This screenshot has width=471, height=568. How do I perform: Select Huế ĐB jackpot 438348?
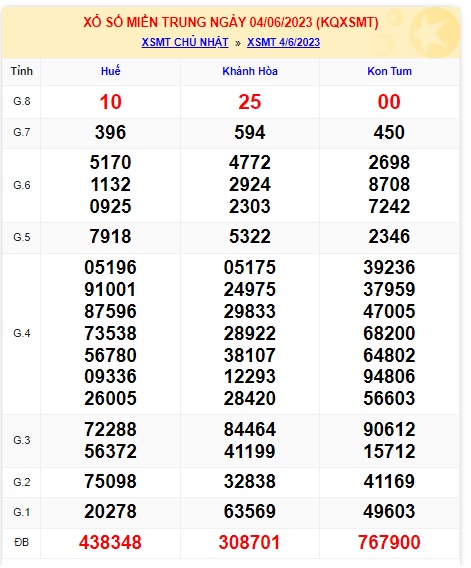coord(110,543)
